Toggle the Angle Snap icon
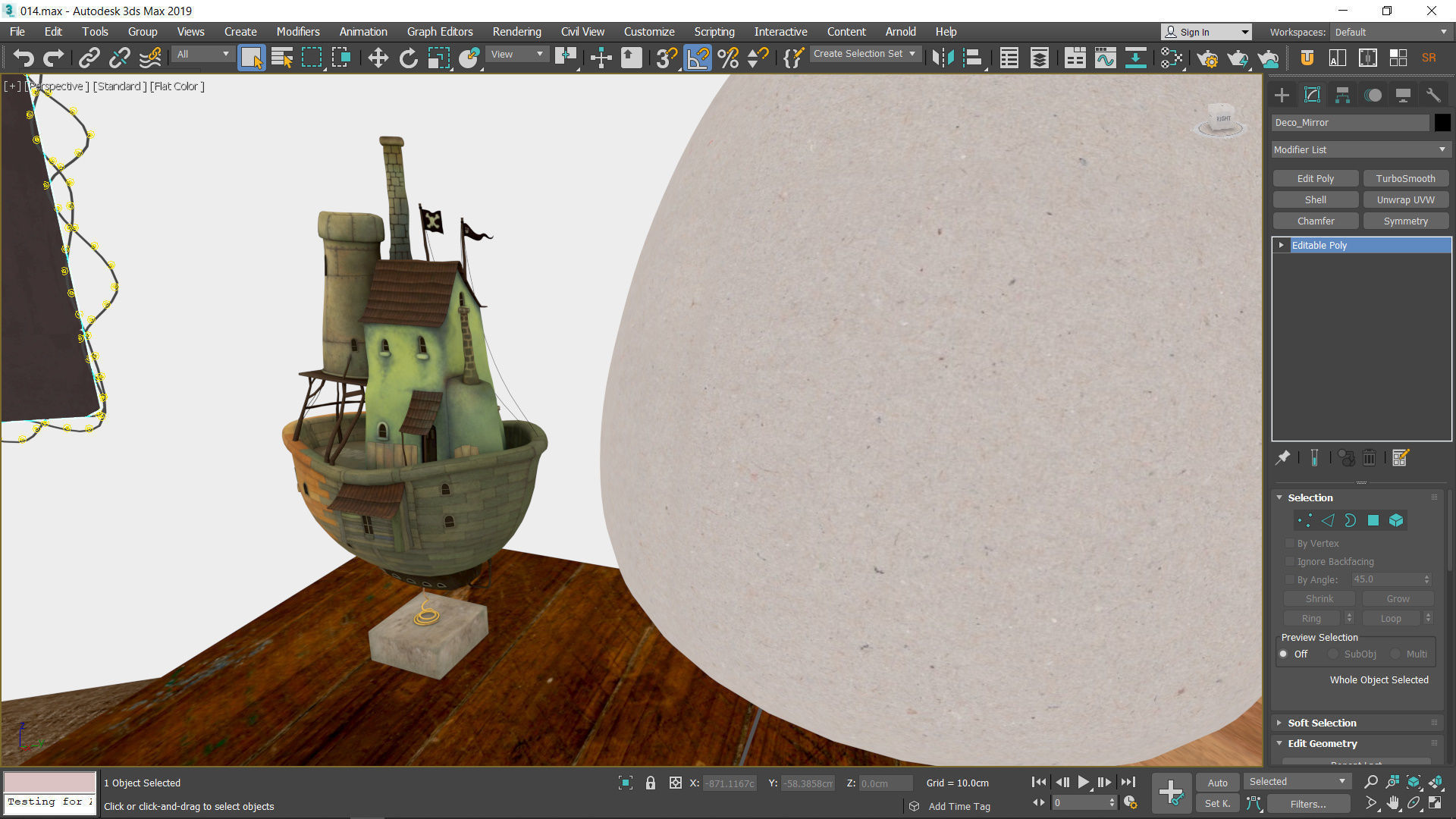The image size is (1456, 819). 698,58
